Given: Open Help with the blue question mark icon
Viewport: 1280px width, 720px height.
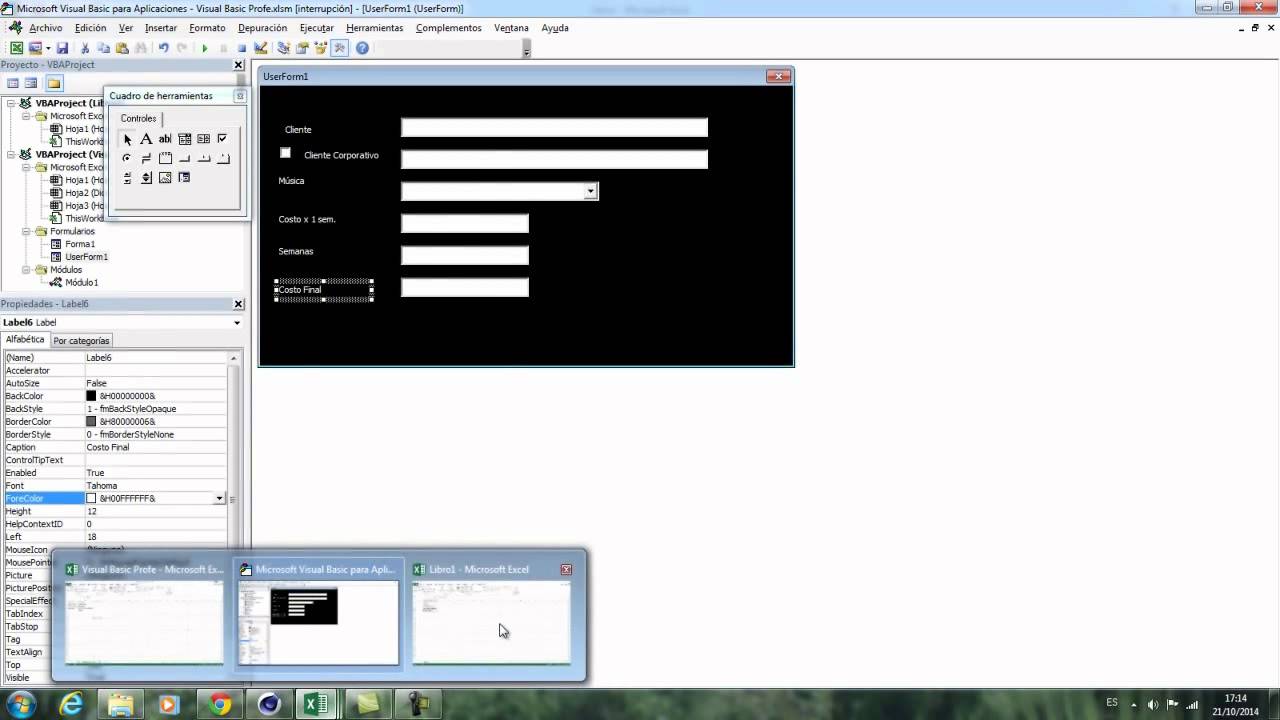Looking at the screenshot, I should (x=362, y=48).
